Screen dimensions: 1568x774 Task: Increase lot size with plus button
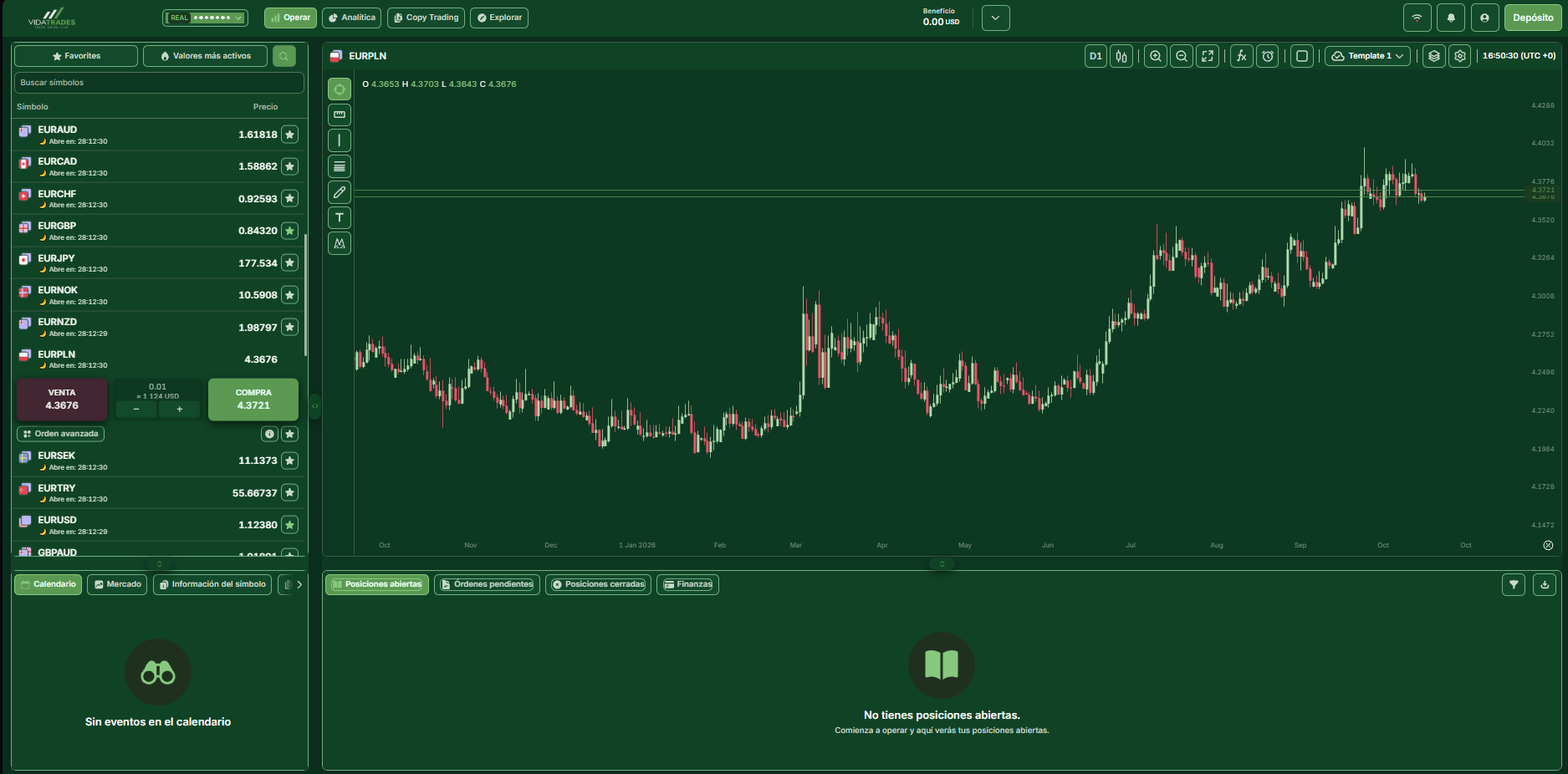click(180, 410)
